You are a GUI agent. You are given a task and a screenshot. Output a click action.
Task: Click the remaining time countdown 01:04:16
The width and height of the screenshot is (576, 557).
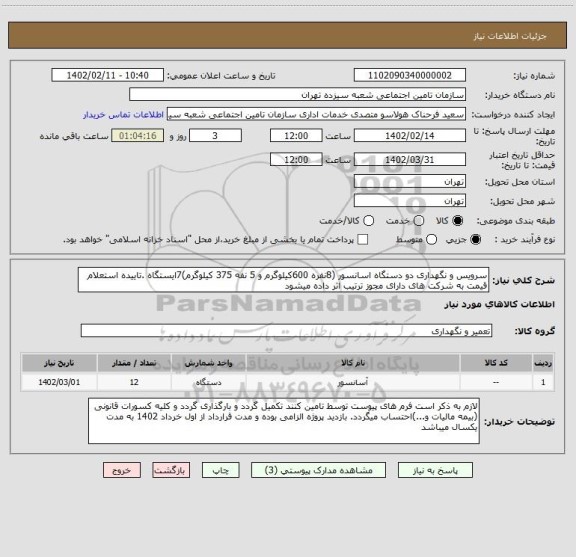(x=138, y=136)
